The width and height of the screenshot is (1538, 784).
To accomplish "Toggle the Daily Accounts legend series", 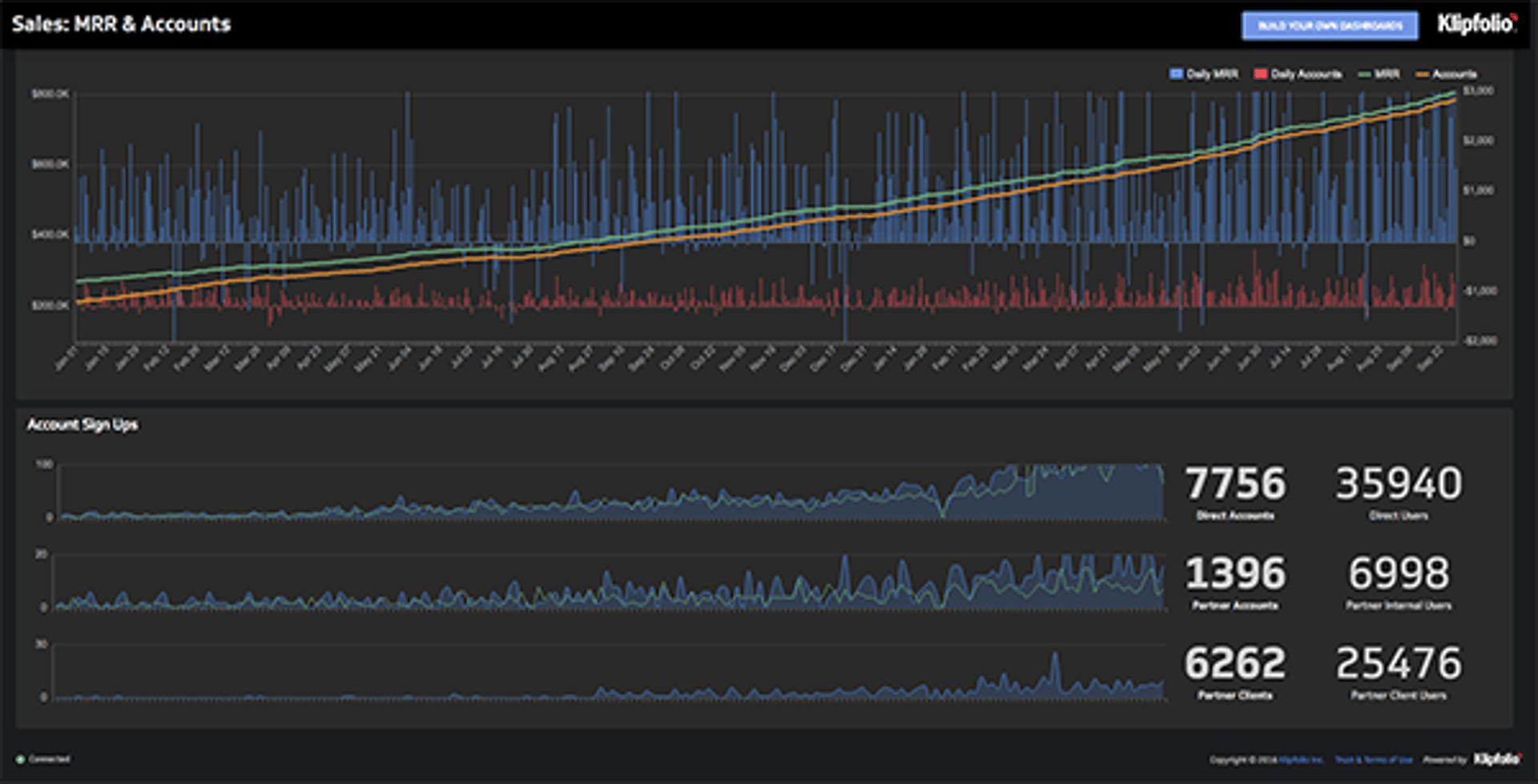I will (1298, 74).
